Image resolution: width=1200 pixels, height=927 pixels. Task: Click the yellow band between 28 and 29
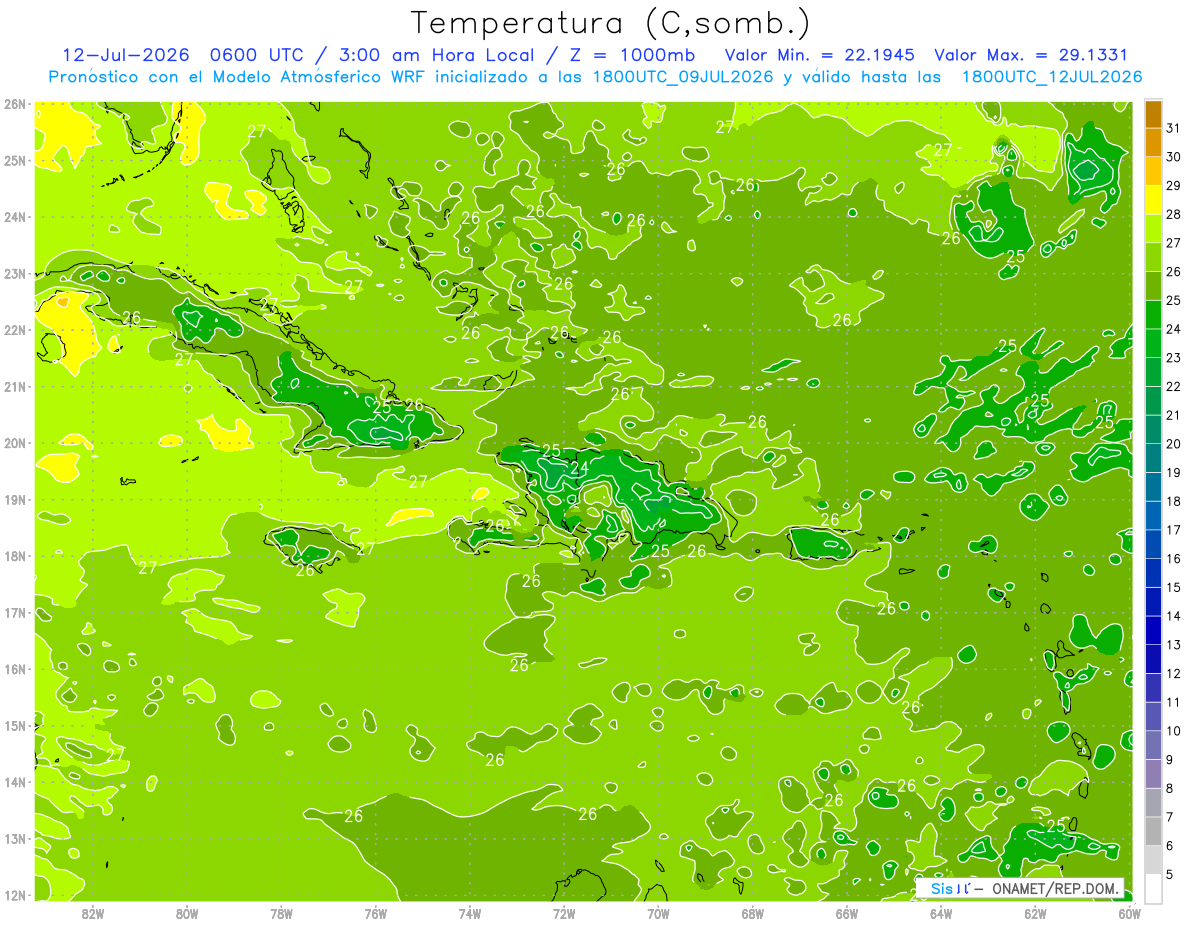tap(1153, 200)
